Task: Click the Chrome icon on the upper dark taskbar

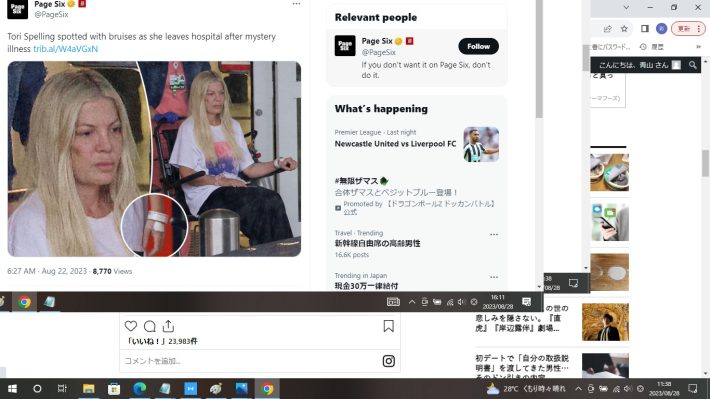Action: (24, 302)
